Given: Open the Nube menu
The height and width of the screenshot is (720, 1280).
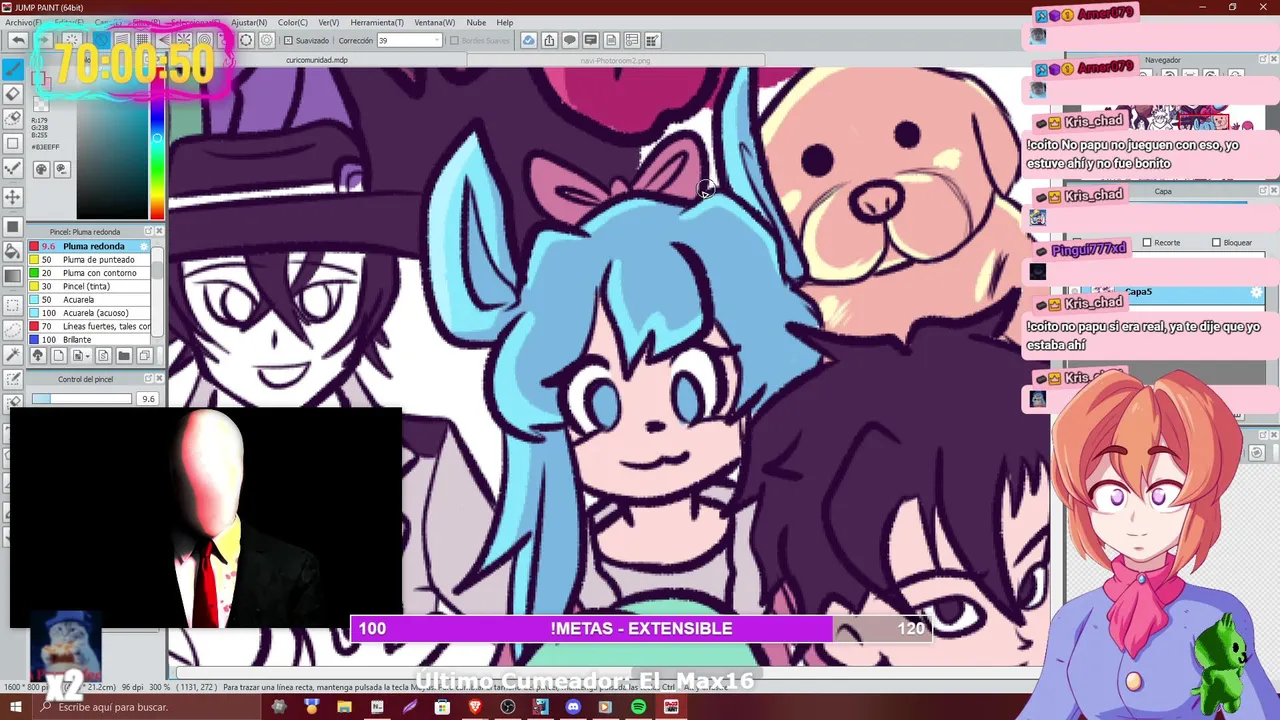Looking at the screenshot, I should point(476,22).
